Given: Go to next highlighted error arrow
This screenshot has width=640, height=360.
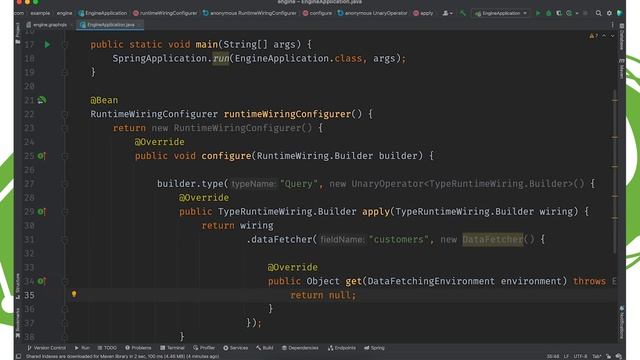Looking at the screenshot, I should point(612,36).
